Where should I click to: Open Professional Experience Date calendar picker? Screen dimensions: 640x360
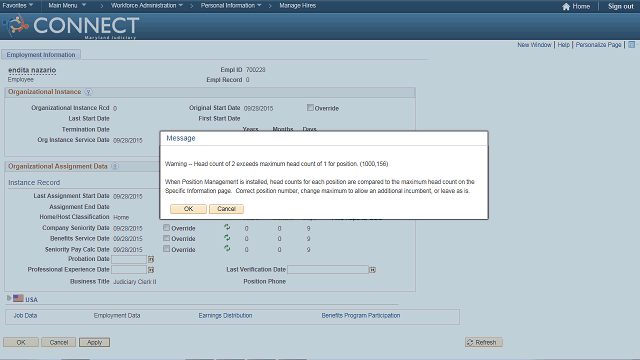click(151, 270)
